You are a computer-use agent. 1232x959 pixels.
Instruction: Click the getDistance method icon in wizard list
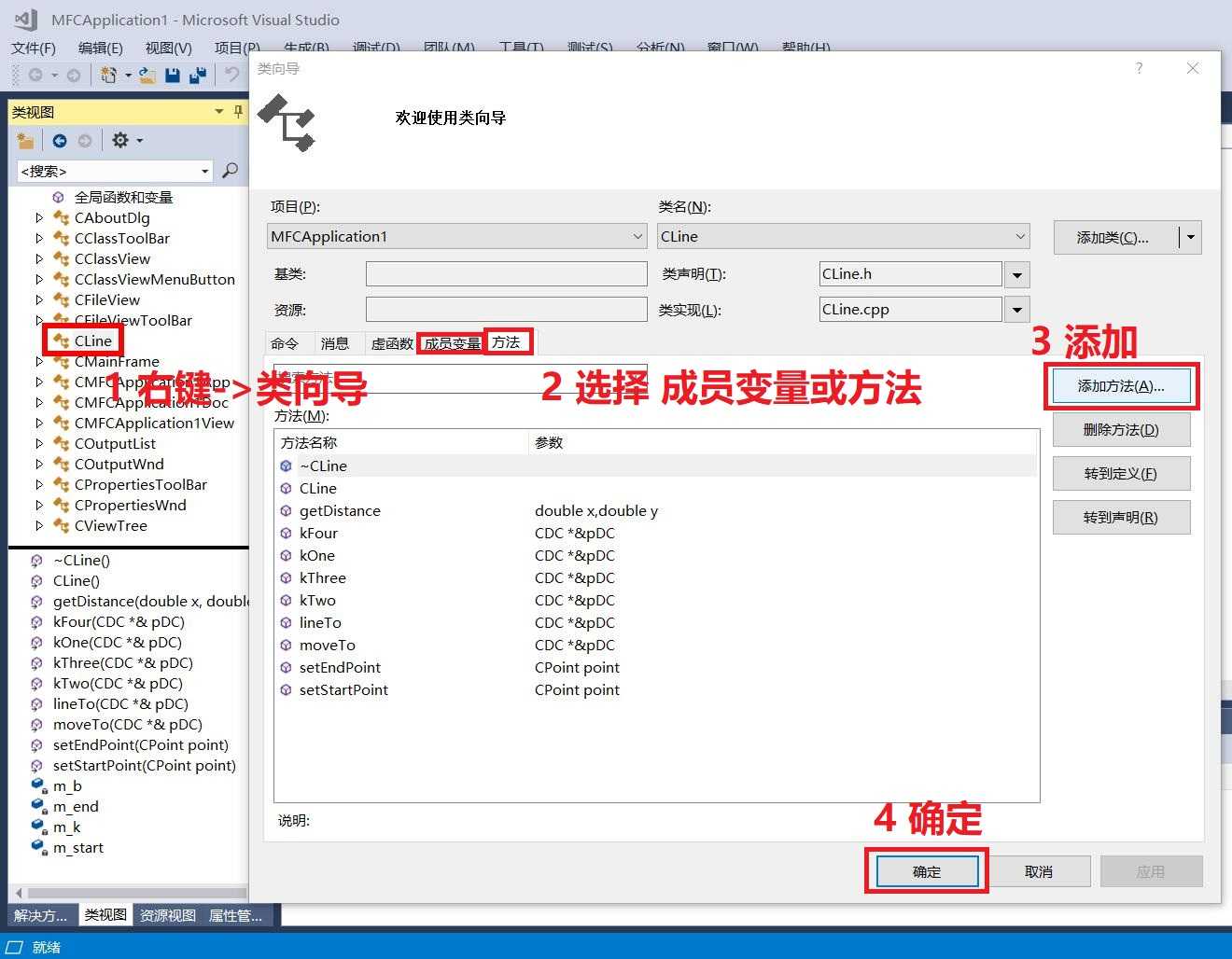point(286,510)
